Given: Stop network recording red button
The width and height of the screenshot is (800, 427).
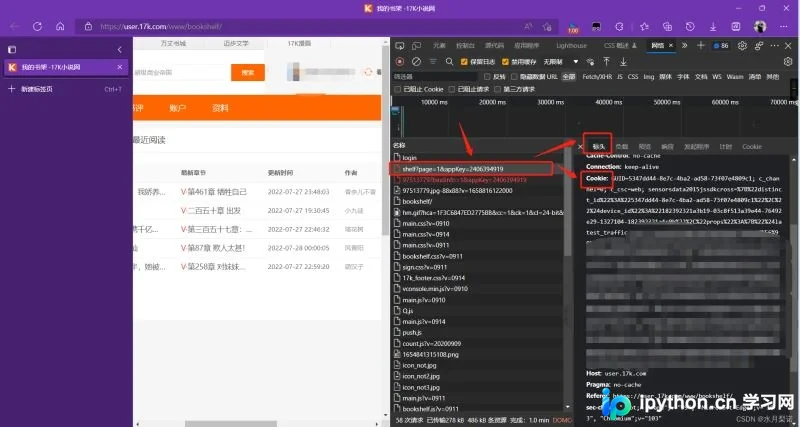Looking at the screenshot, I should click(x=400, y=62).
